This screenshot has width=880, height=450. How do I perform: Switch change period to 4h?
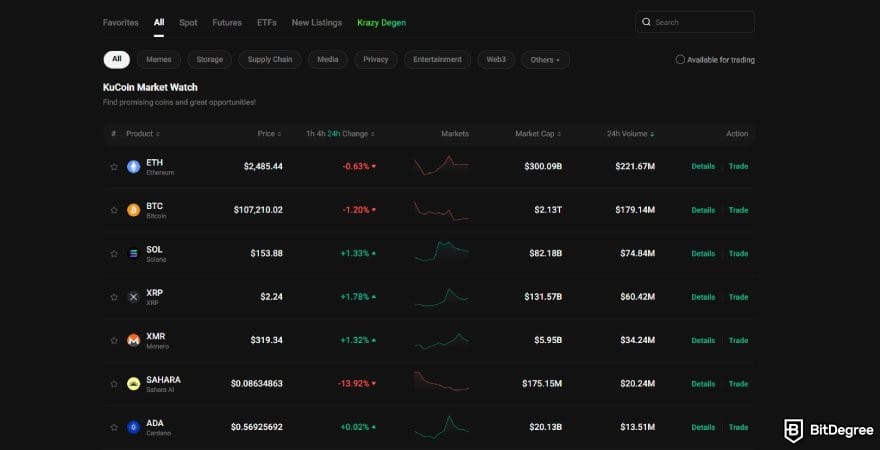pyautogui.click(x=320, y=134)
